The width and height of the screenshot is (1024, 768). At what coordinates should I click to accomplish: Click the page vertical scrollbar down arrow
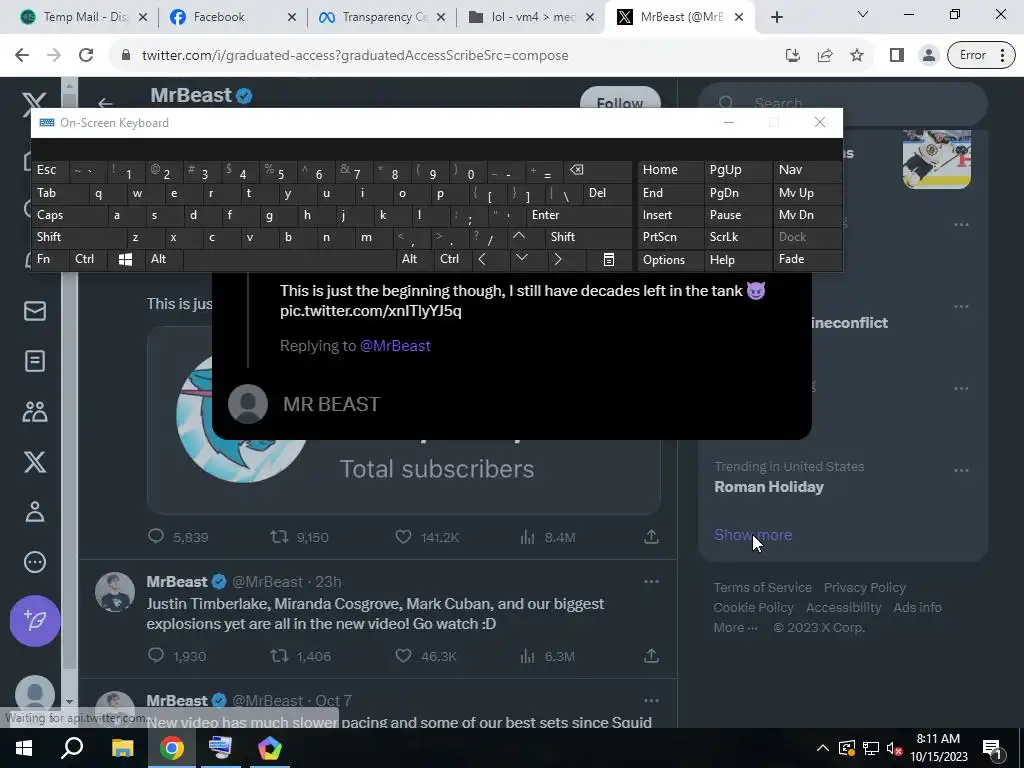coord(69,701)
